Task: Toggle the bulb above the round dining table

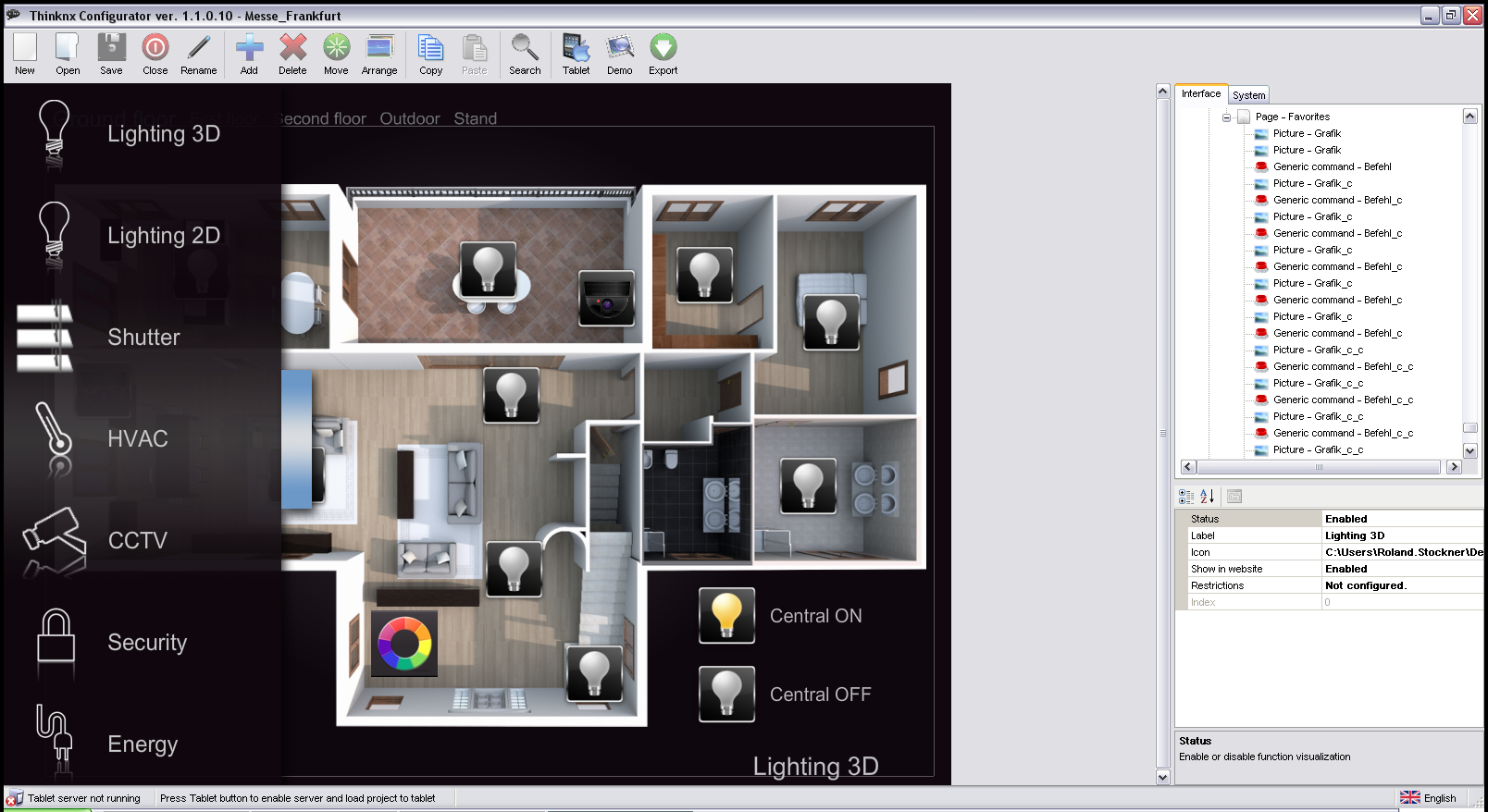Action: [x=488, y=270]
